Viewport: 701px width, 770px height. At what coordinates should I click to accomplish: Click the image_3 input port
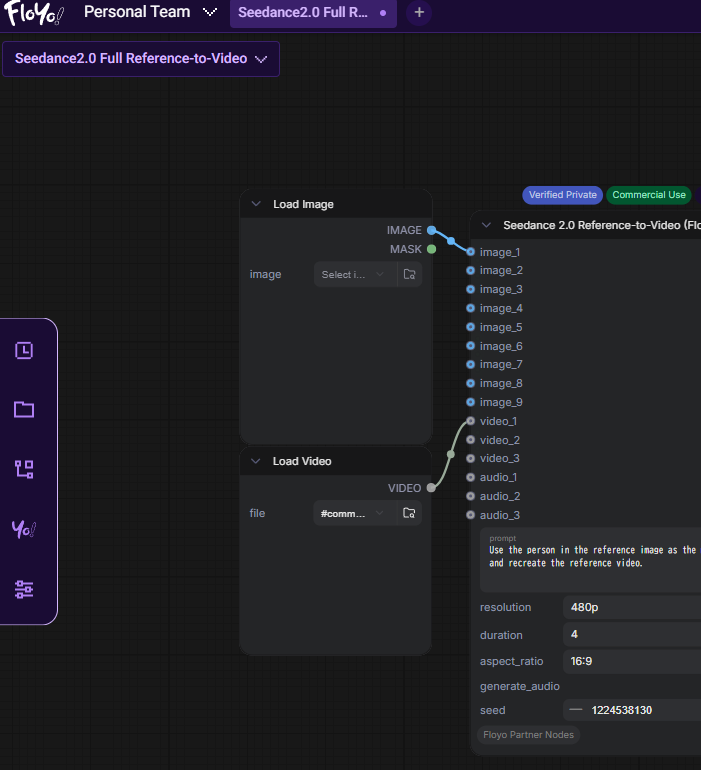click(471, 289)
